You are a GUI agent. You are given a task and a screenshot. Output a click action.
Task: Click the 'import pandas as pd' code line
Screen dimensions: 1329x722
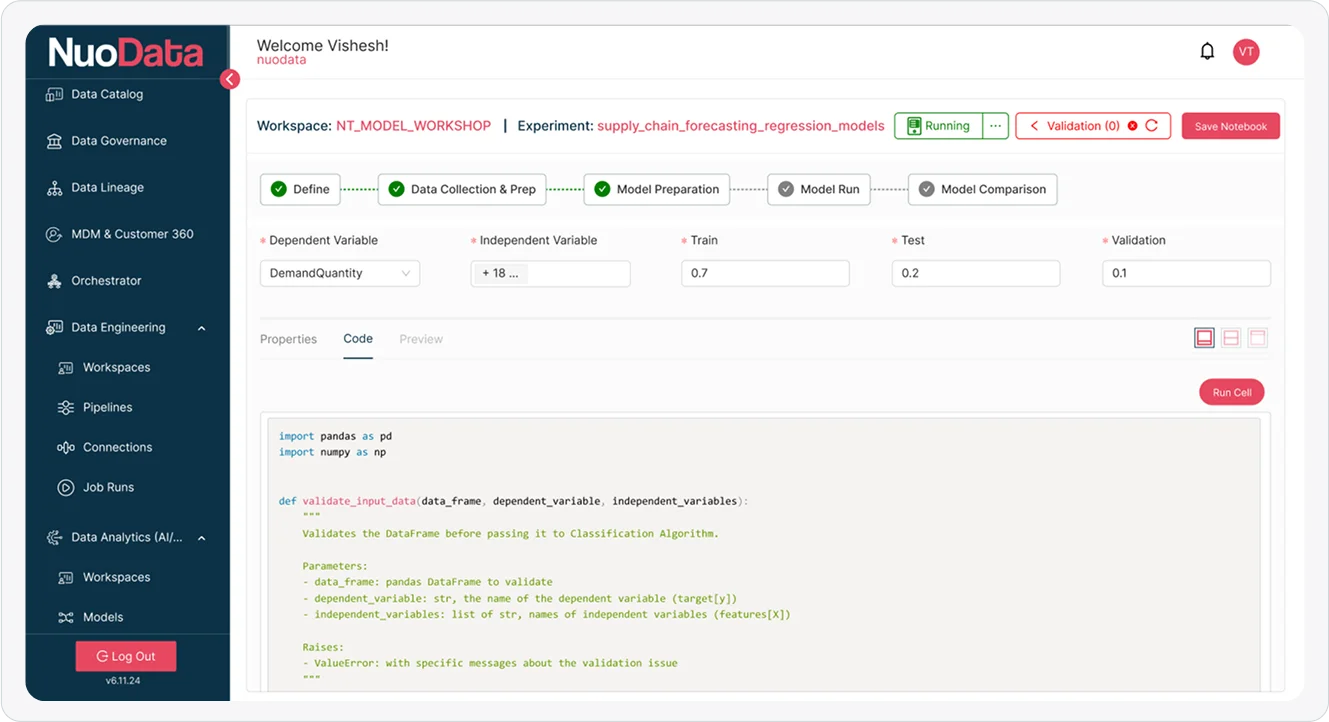335,436
